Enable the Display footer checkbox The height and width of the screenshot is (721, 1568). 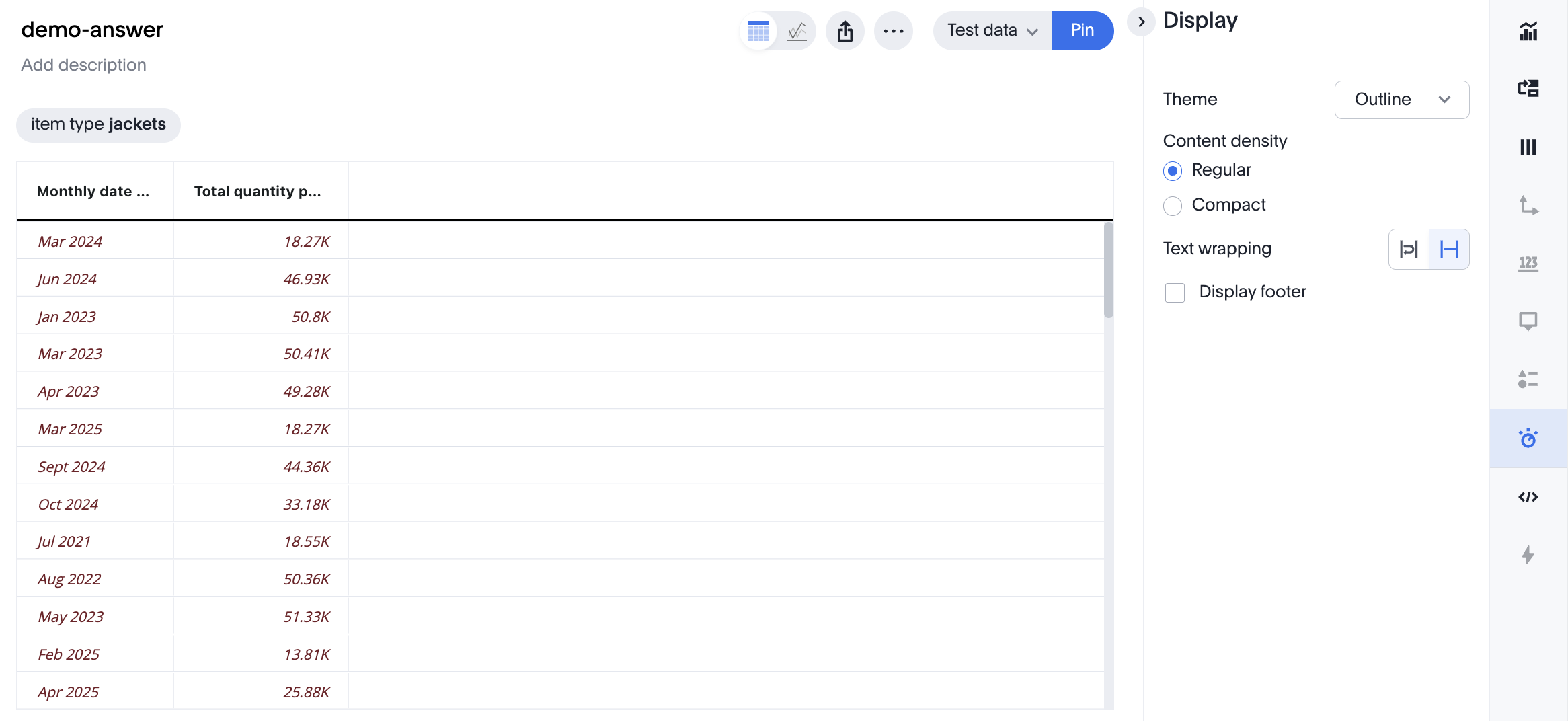1175,293
